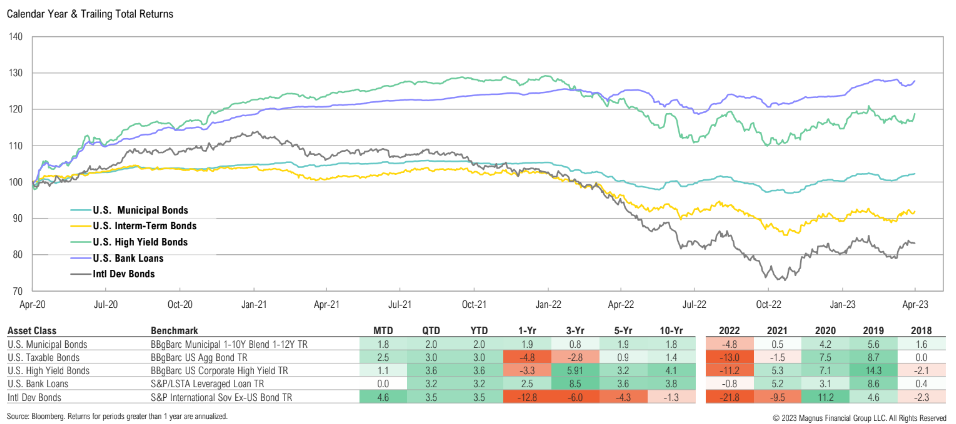The image size is (956, 424).
Task: Select the 2022 calendar year column header
Action: (727, 329)
